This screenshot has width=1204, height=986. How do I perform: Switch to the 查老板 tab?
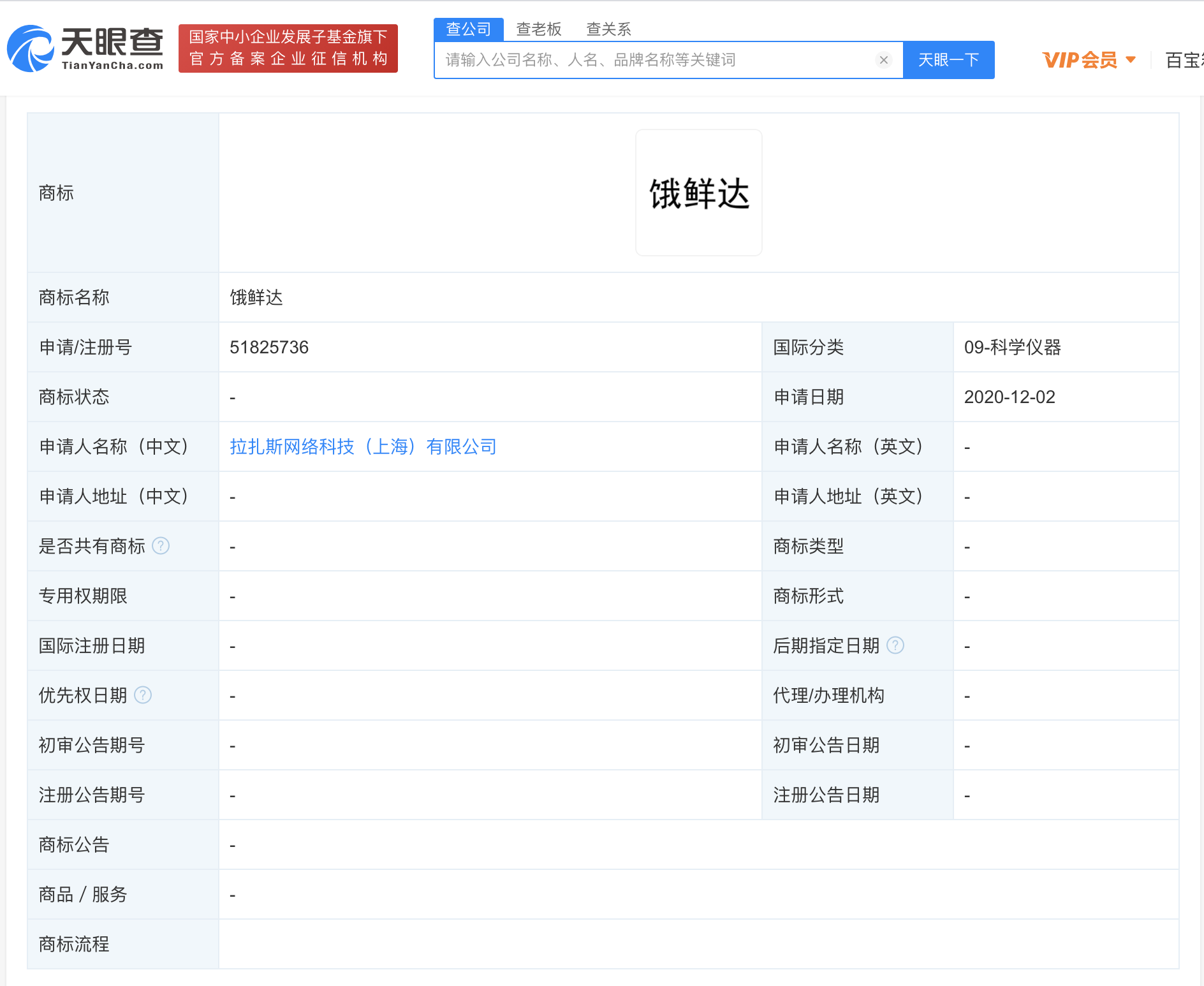point(539,28)
